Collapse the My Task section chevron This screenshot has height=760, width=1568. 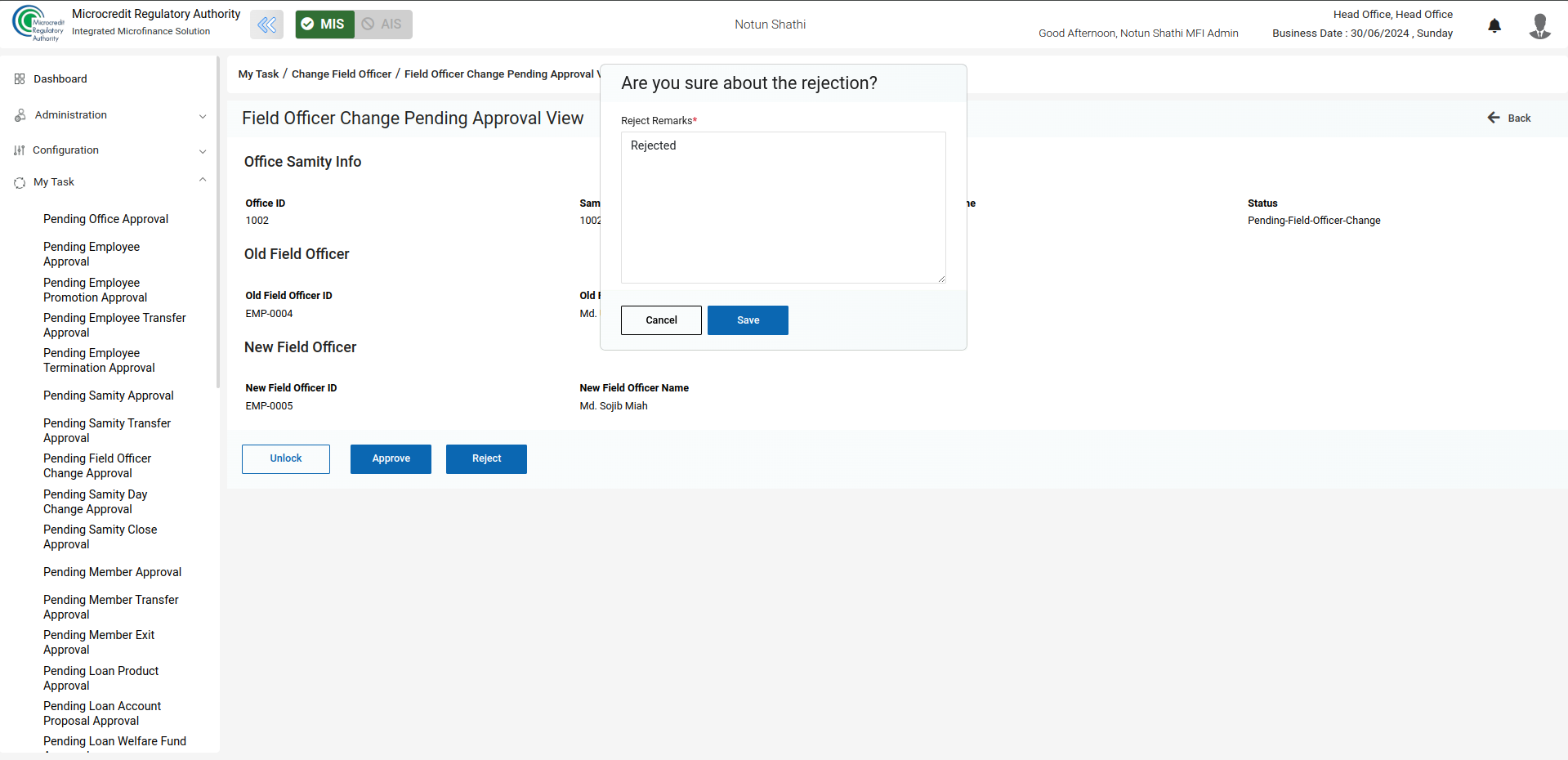coord(203,181)
